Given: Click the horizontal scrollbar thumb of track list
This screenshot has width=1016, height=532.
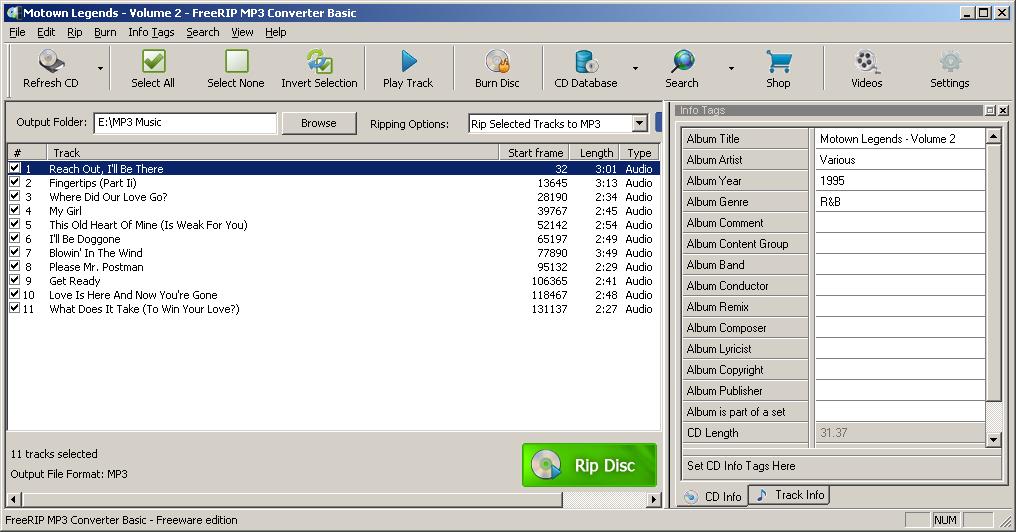Looking at the screenshot, I should point(292,499).
